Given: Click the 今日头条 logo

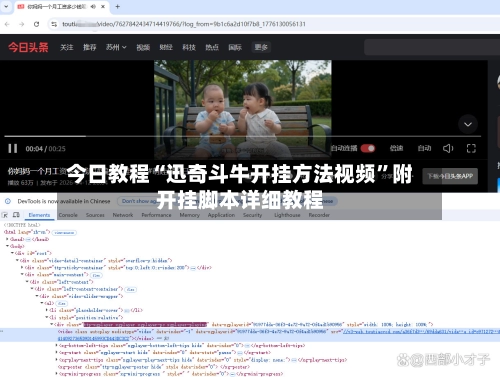Looking at the screenshot, I should [28, 47].
